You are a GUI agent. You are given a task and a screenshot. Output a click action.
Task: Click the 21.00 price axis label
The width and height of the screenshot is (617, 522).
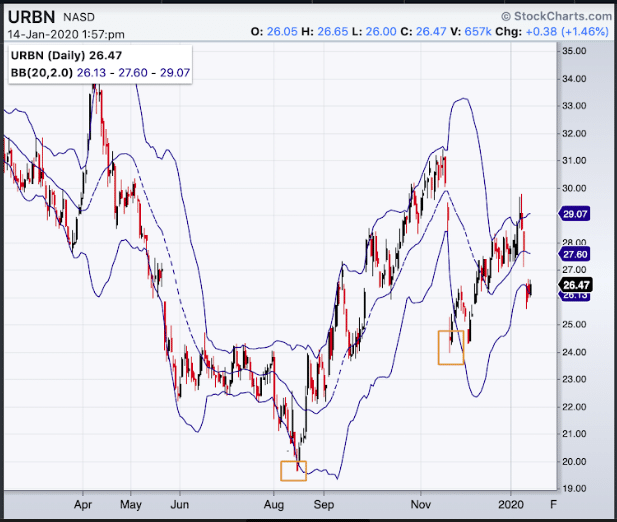(x=574, y=434)
